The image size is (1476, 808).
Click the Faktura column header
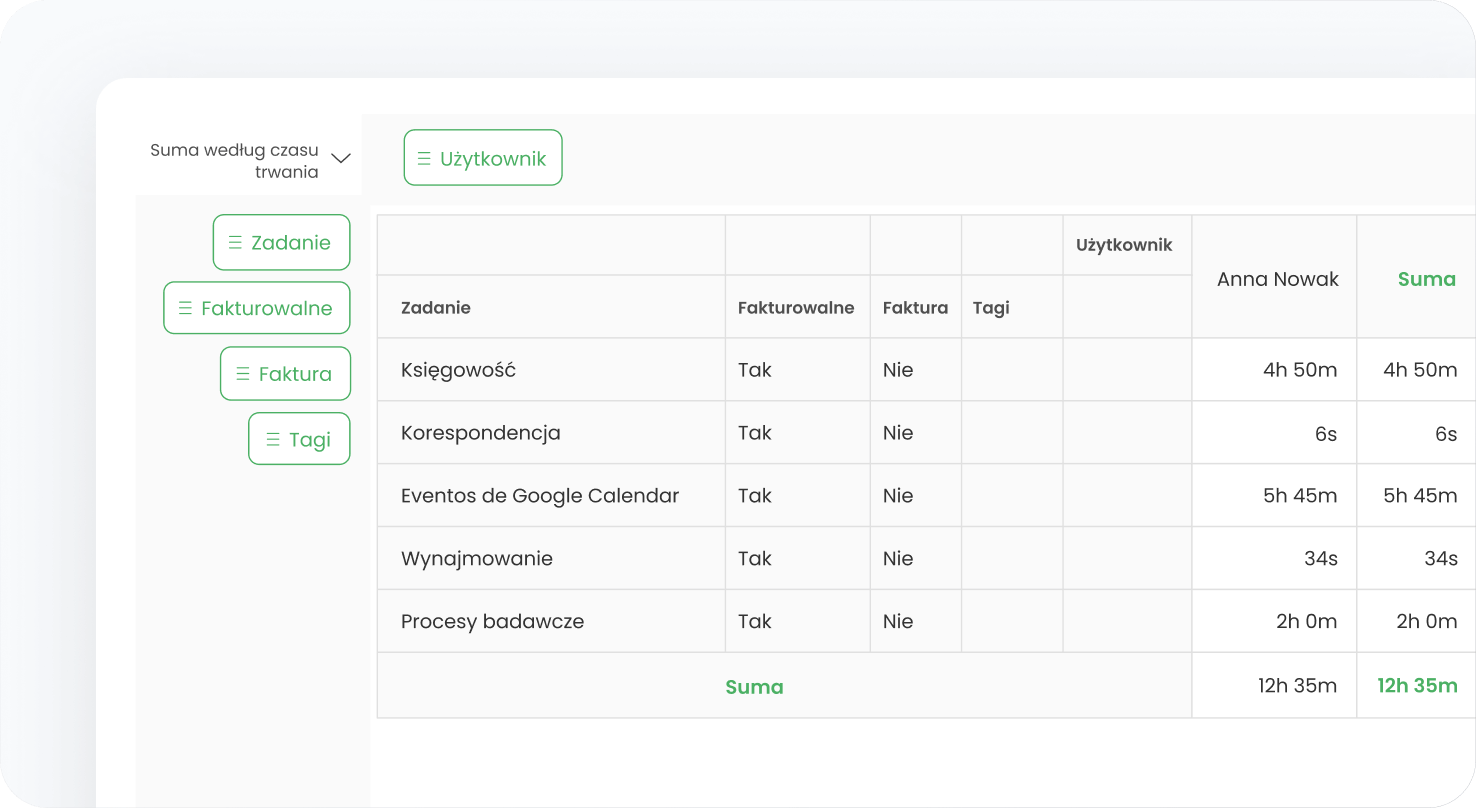[x=915, y=308]
